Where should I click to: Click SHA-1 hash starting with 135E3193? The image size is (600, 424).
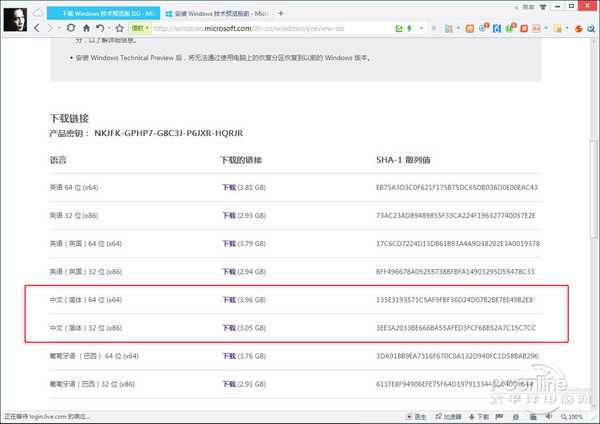click(455, 300)
